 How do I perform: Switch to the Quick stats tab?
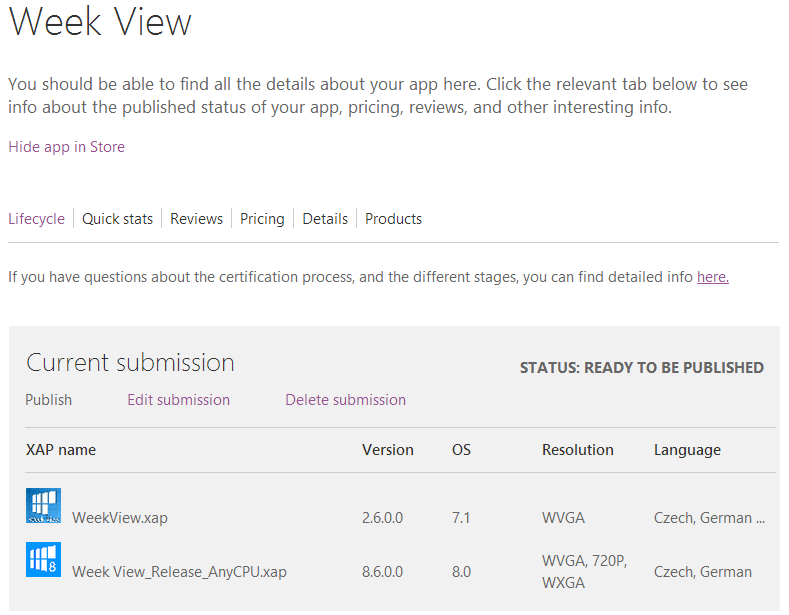[x=117, y=219]
